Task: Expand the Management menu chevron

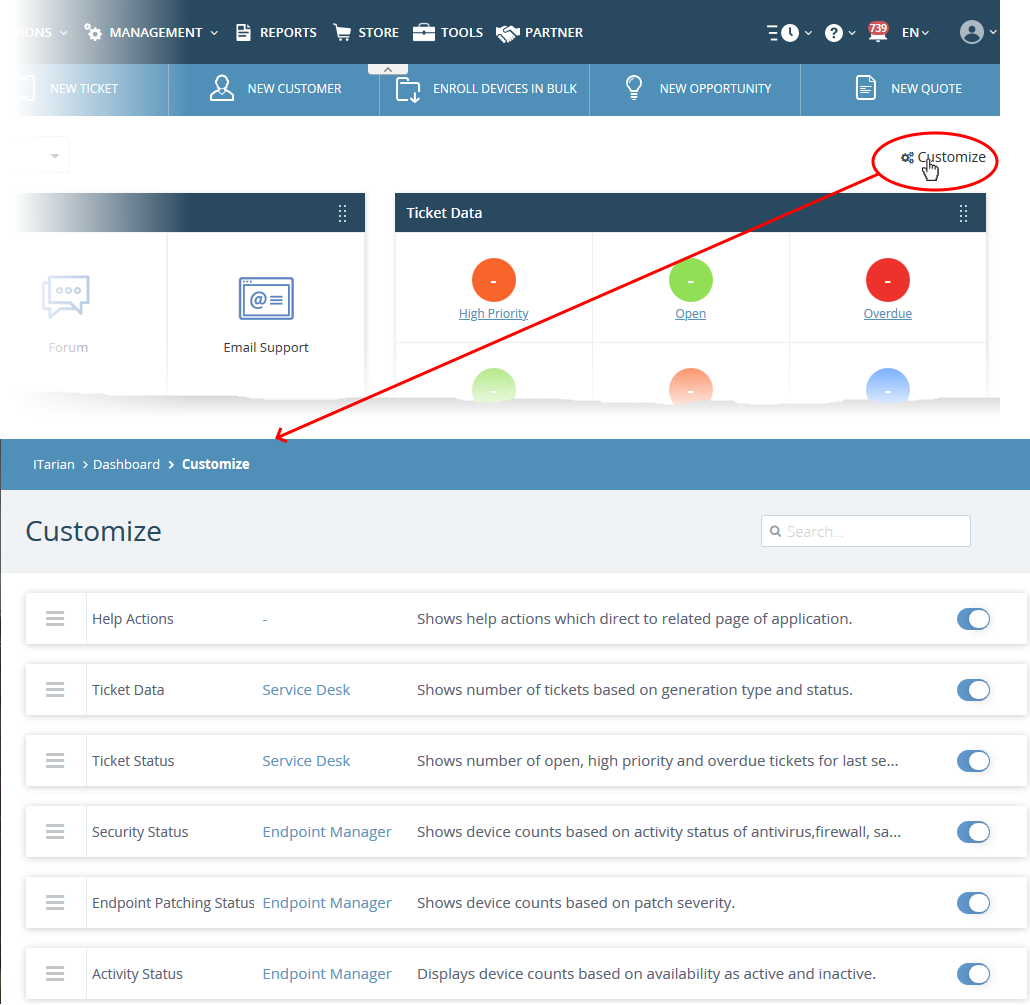Action: point(214,33)
